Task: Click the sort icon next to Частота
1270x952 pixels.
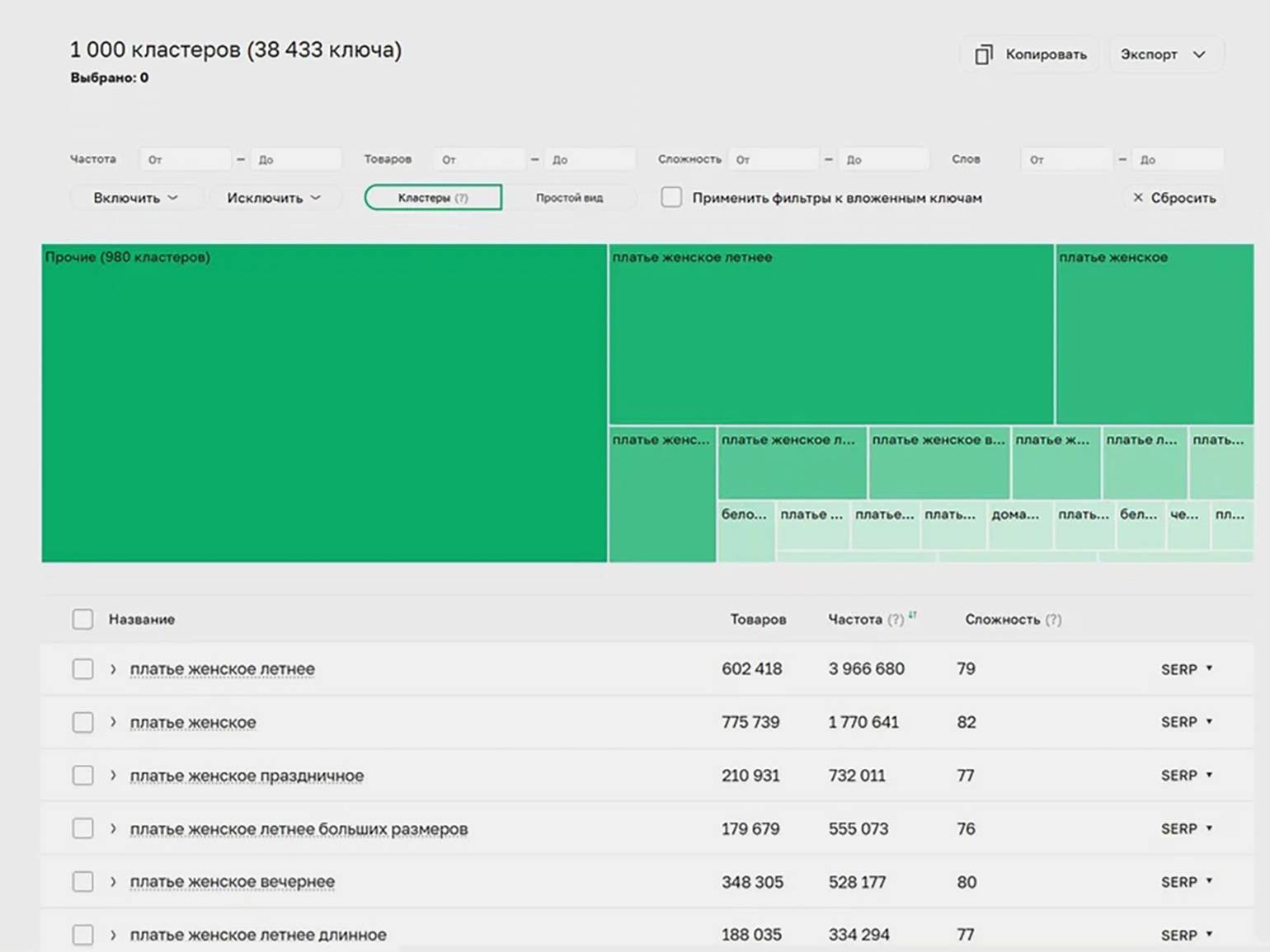Action: click(x=912, y=615)
